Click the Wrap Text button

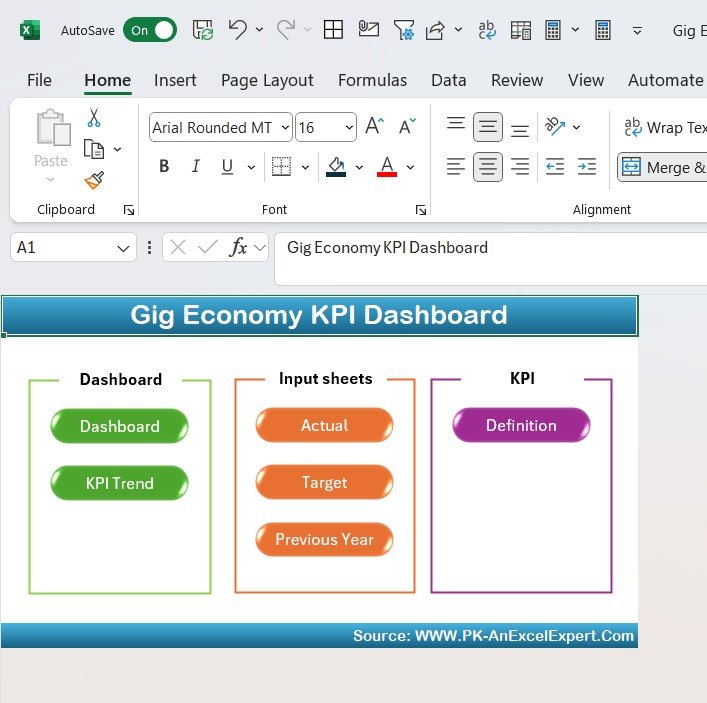click(665, 127)
